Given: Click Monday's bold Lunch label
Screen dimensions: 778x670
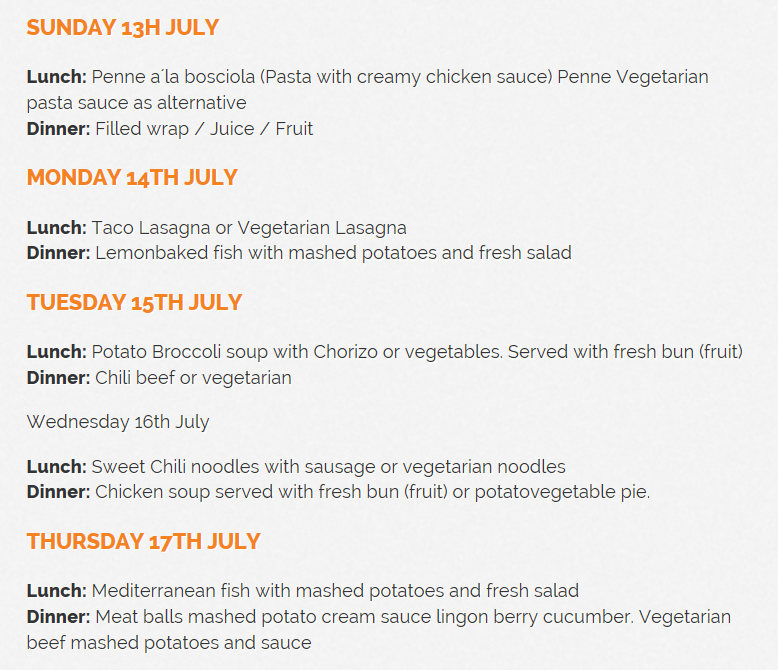Looking at the screenshot, I should (x=57, y=228).
